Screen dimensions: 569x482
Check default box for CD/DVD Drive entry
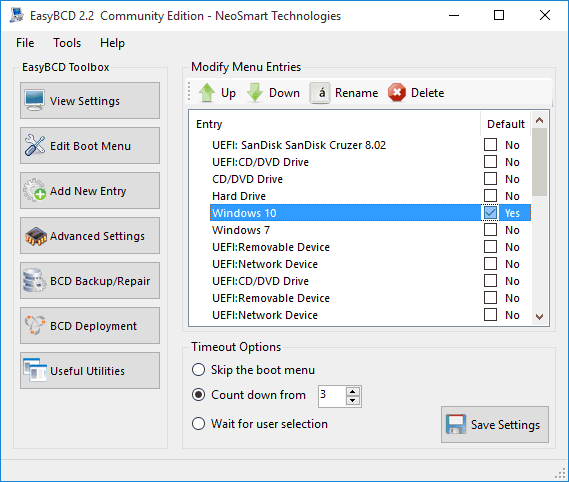pyautogui.click(x=490, y=179)
